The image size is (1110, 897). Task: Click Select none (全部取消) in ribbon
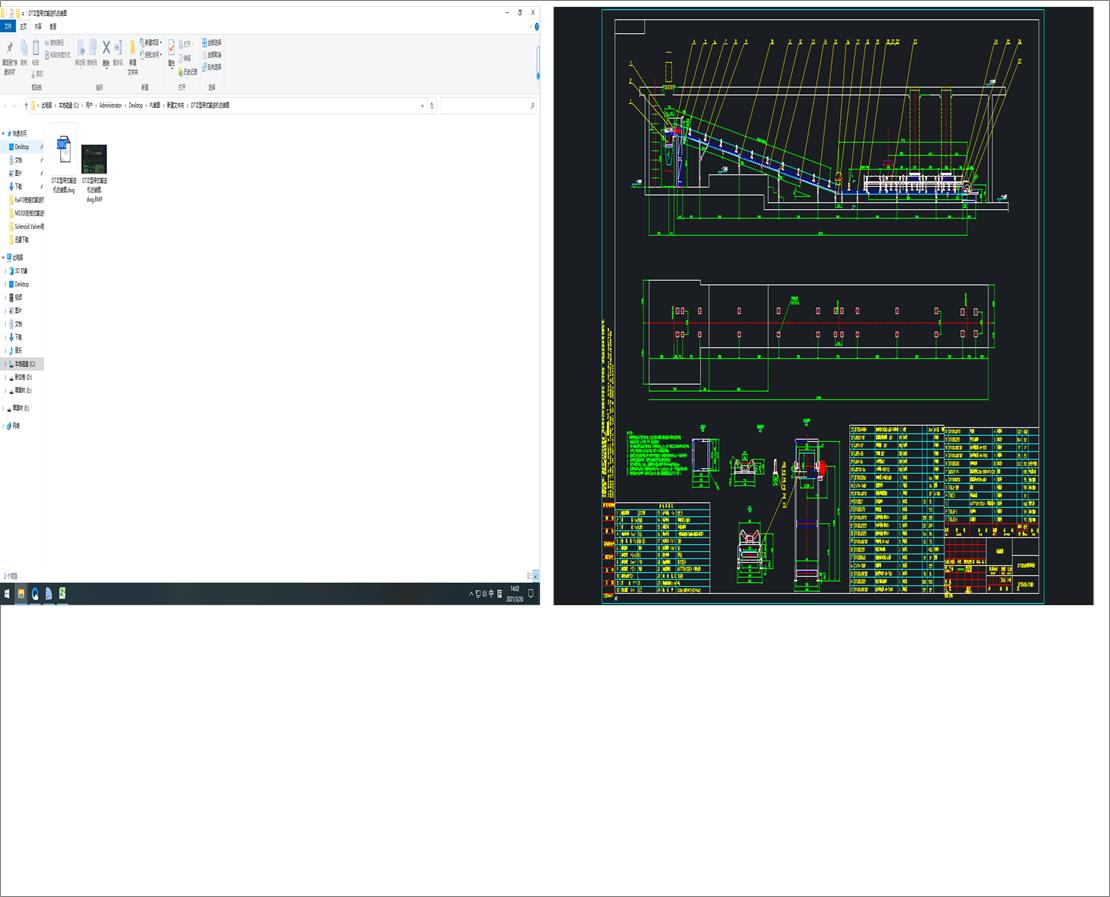pos(212,55)
